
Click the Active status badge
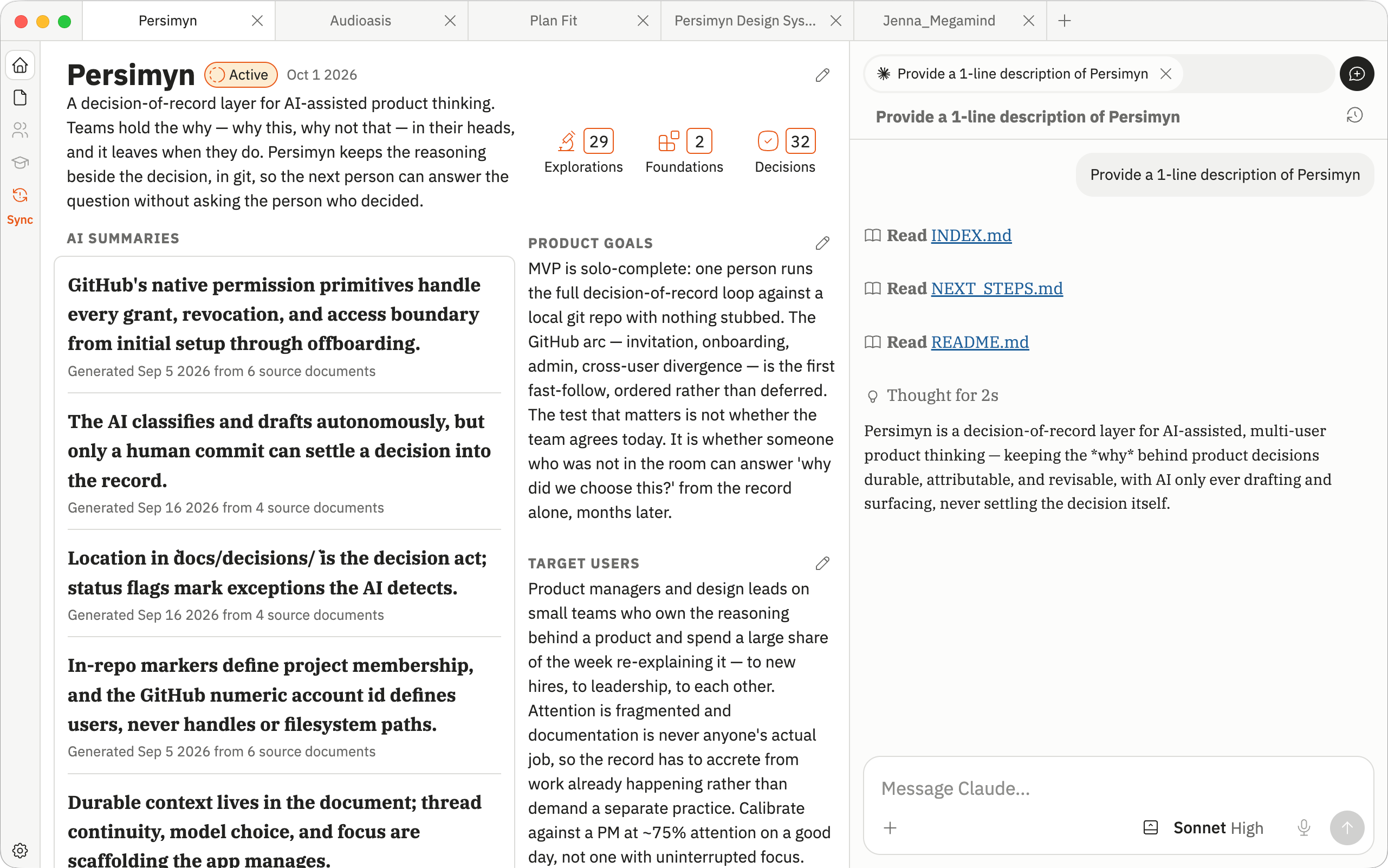coord(241,75)
